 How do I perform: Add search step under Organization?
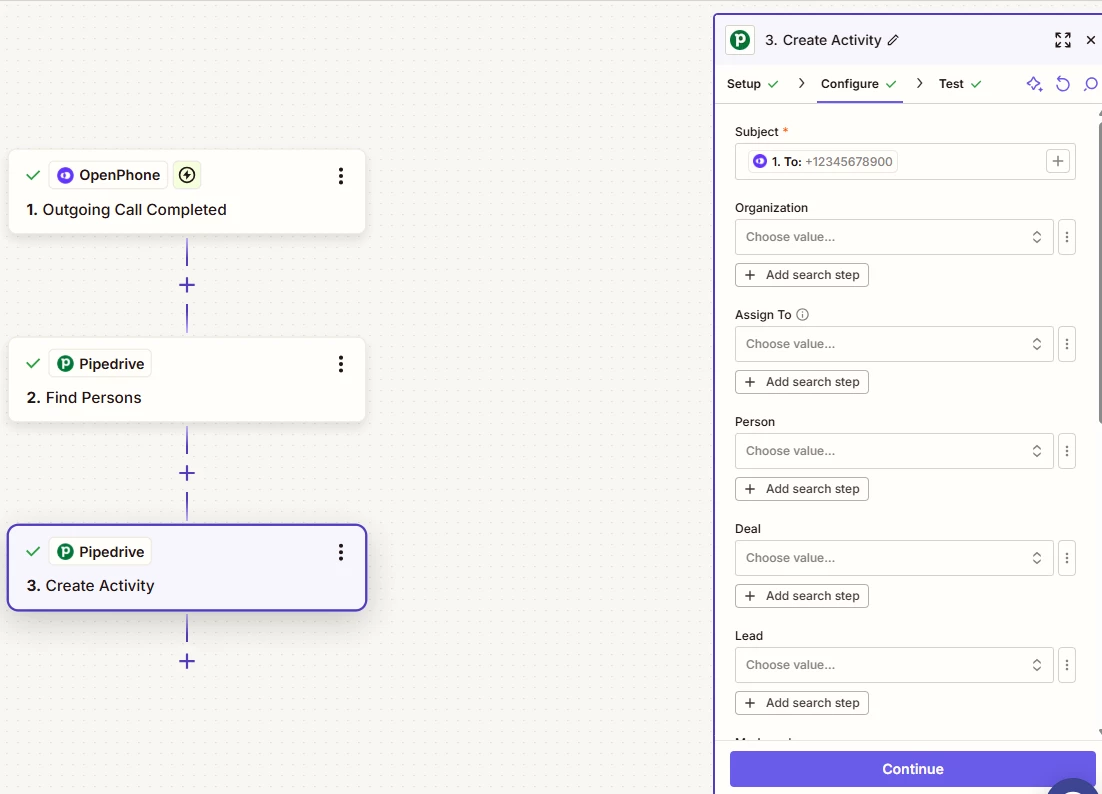tap(802, 275)
